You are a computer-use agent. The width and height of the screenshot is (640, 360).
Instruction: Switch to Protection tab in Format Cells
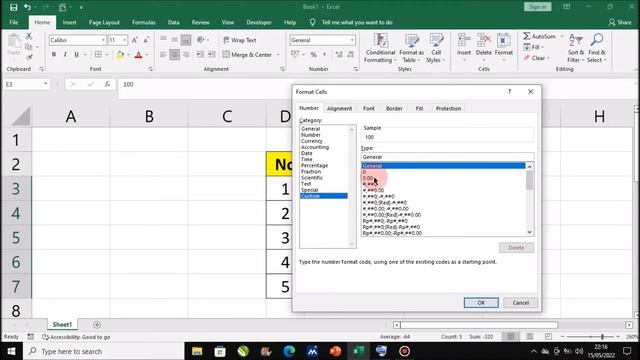click(x=448, y=108)
